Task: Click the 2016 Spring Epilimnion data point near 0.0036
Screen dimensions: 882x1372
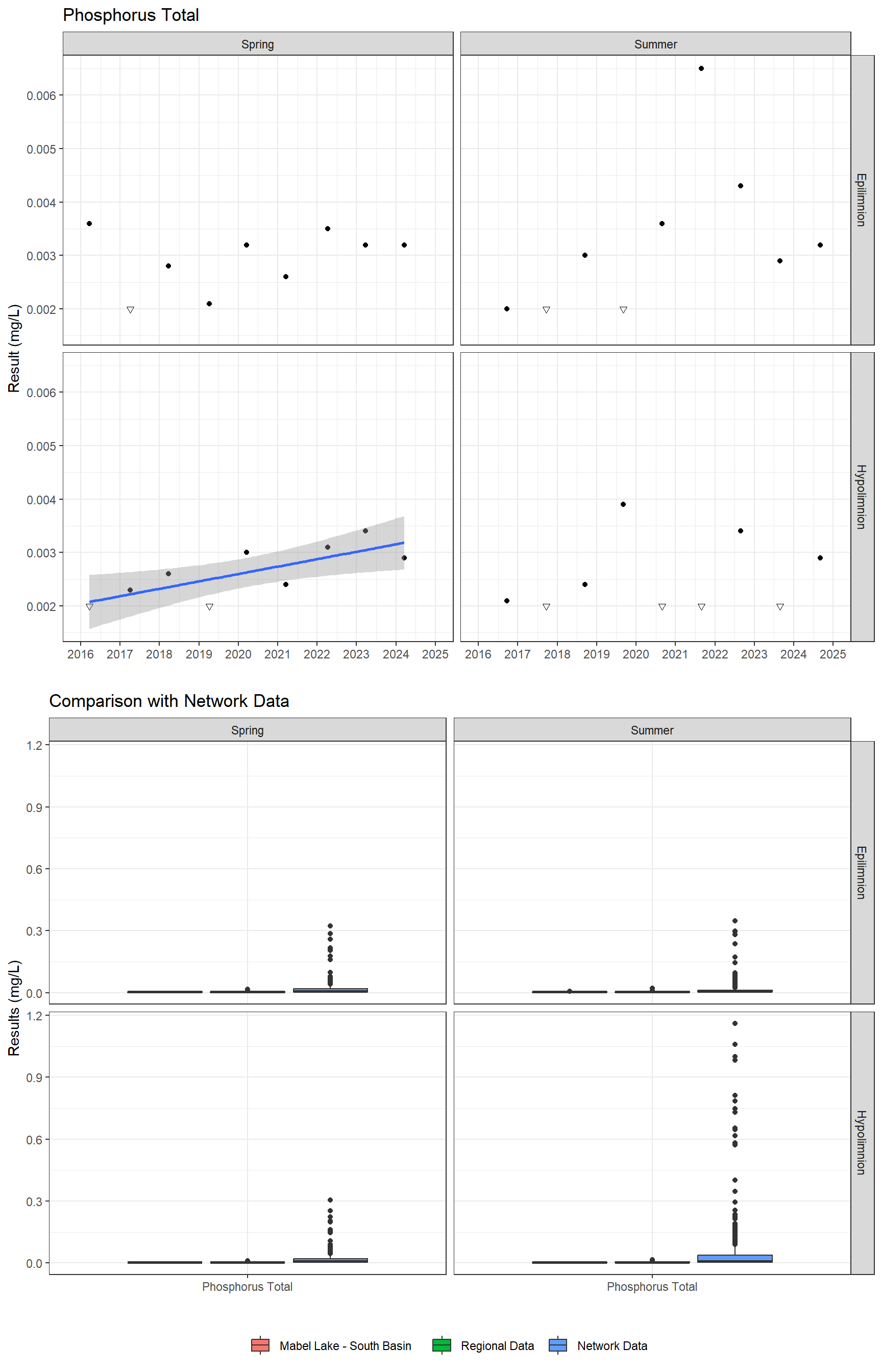Action: tap(89, 224)
